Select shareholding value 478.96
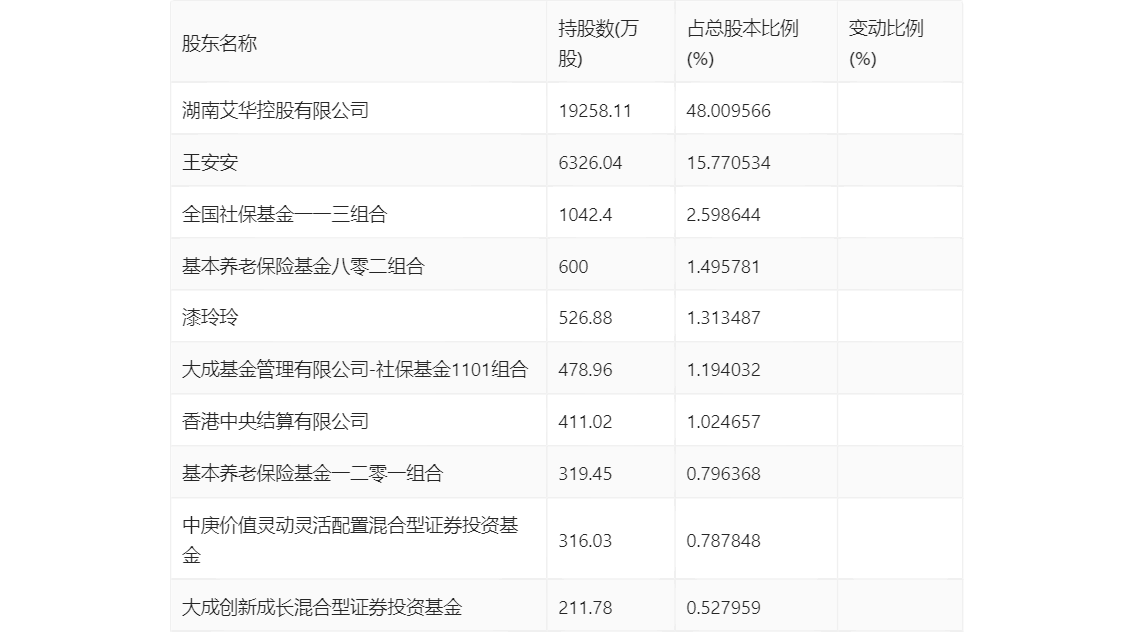 tap(585, 370)
